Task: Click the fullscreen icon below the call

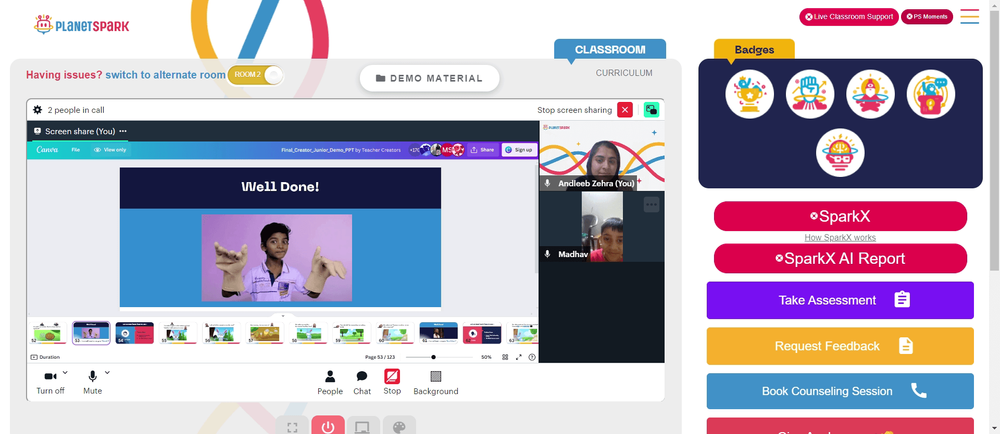Action: tap(292, 426)
